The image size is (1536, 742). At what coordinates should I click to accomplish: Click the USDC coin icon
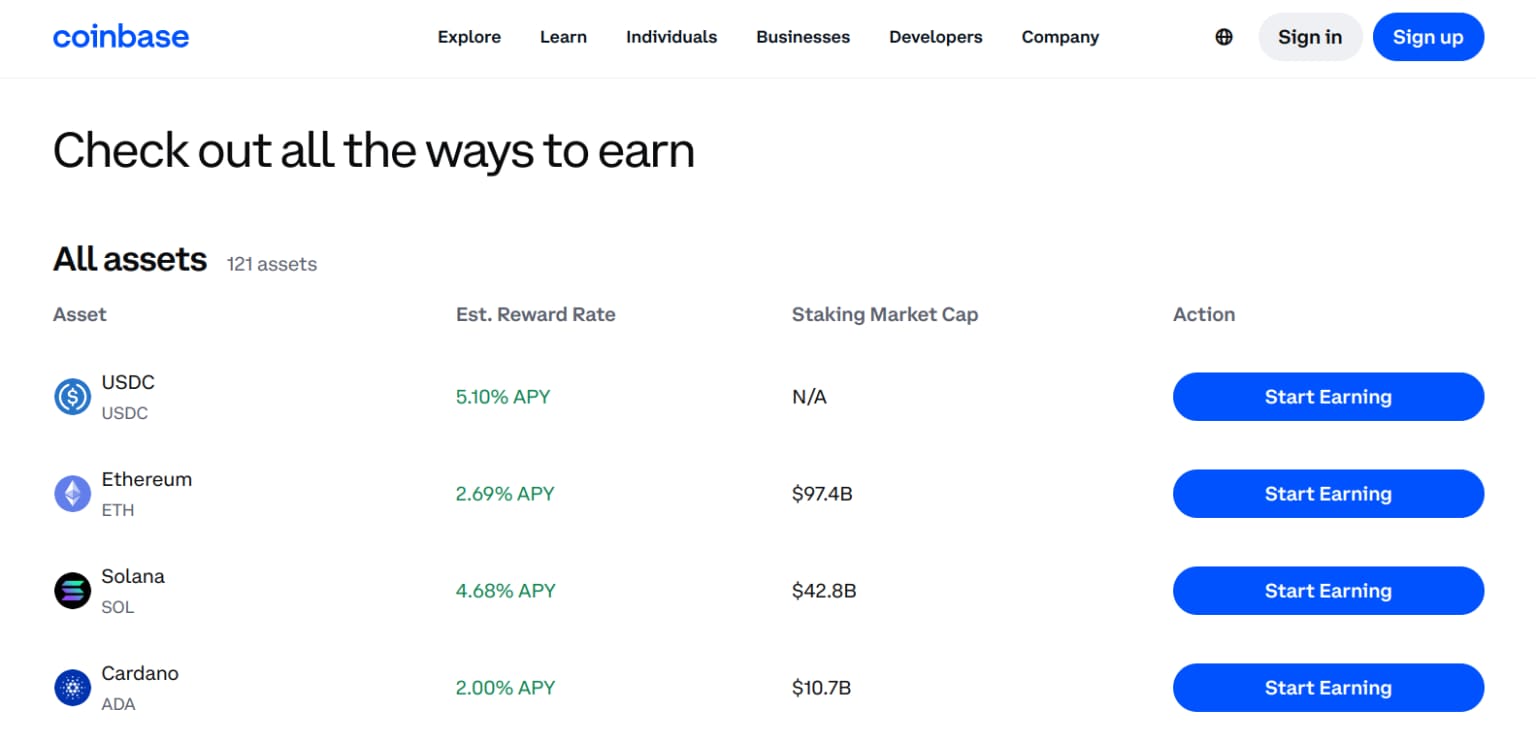coord(72,397)
